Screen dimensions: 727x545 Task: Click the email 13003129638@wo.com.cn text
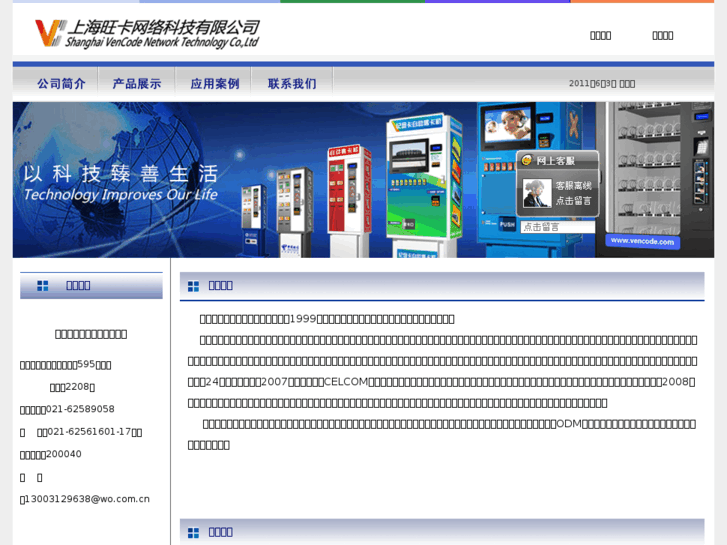point(87,499)
